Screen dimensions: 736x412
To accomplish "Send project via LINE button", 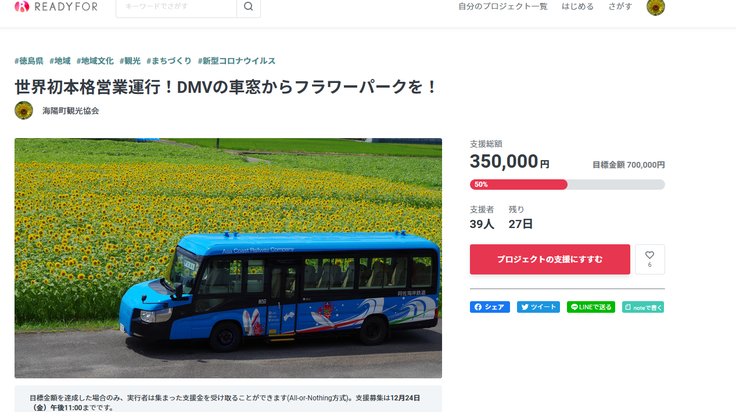I will coord(590,307).
